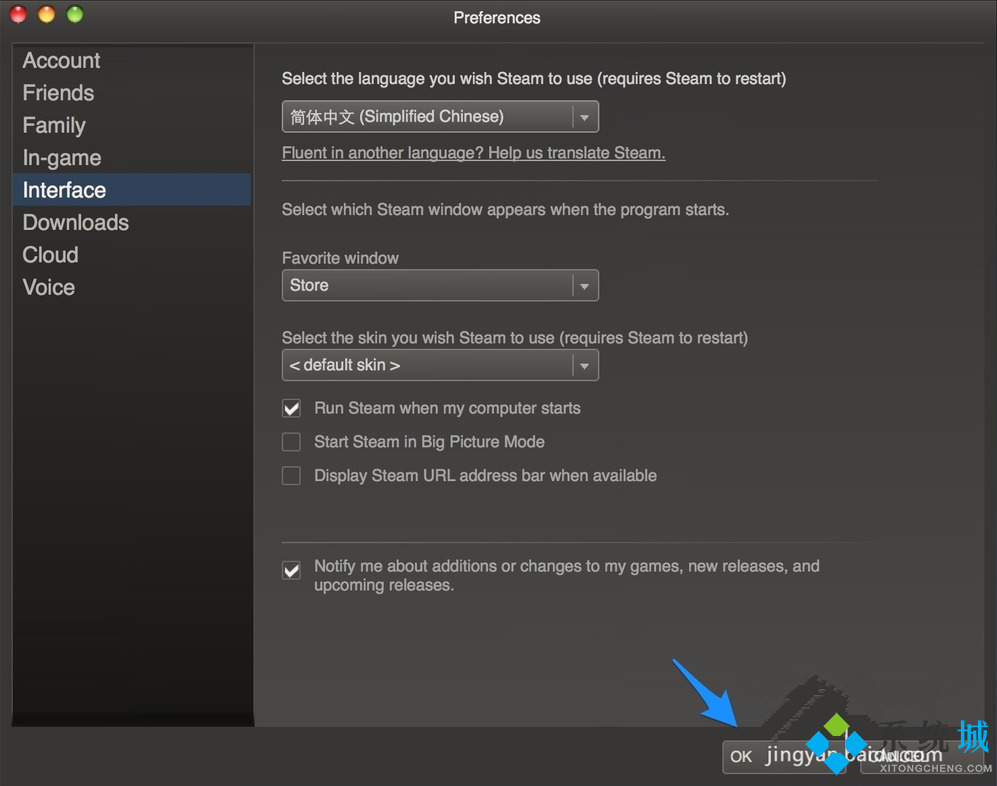The image size is (997, 786).
Task: Open the language dropdown showing Simplified Chinese
Action: (440, 116)
